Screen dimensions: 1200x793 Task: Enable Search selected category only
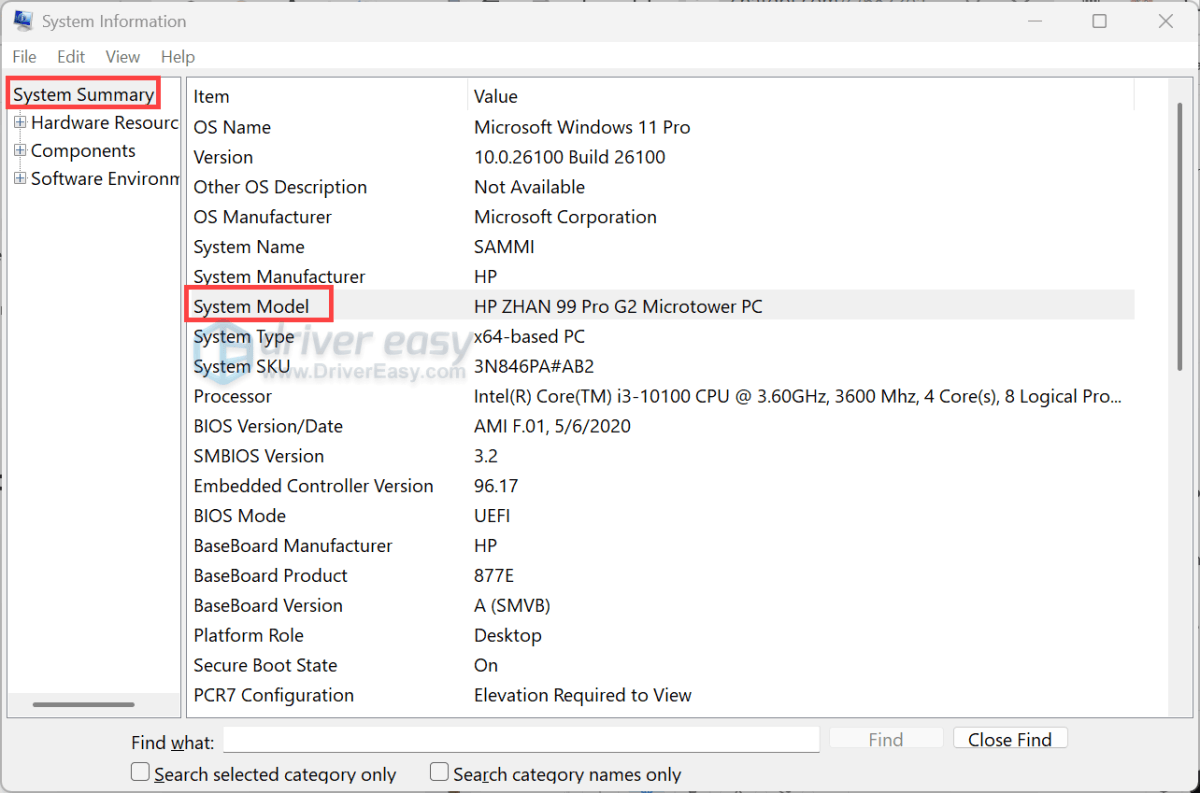click(x=138, y=773)
